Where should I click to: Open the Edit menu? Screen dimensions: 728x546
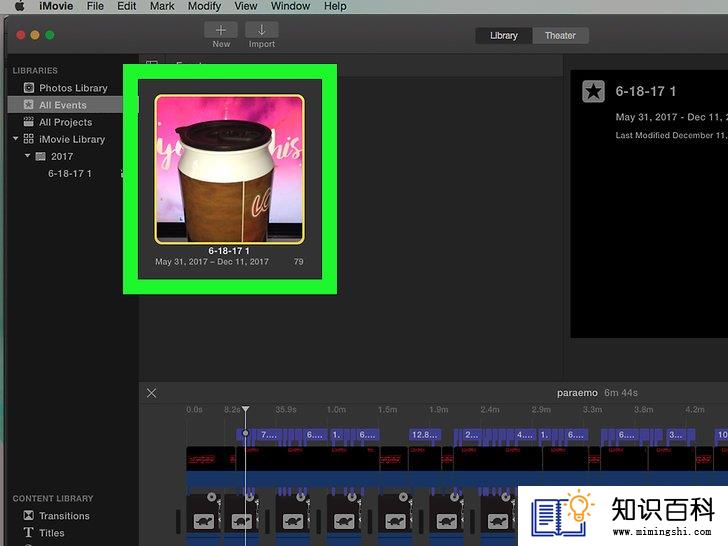click(126, 6)
